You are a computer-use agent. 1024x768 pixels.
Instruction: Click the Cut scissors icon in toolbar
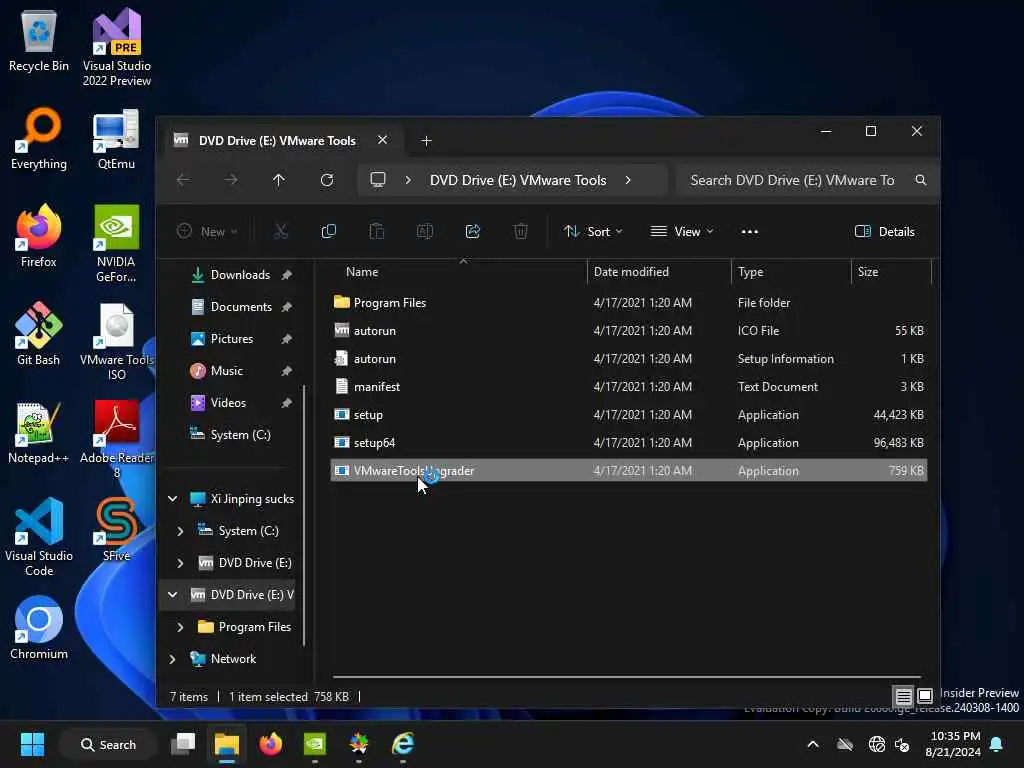pyautogui.click(x=281, y=231)
